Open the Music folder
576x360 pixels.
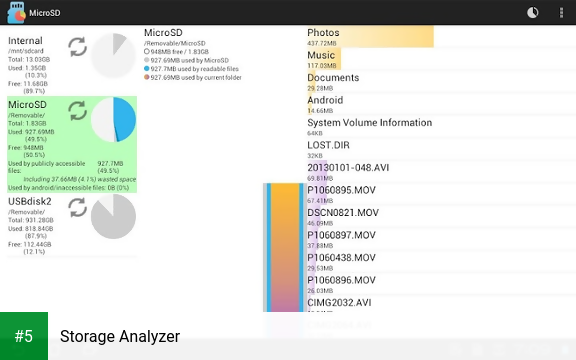click(441, 59)
